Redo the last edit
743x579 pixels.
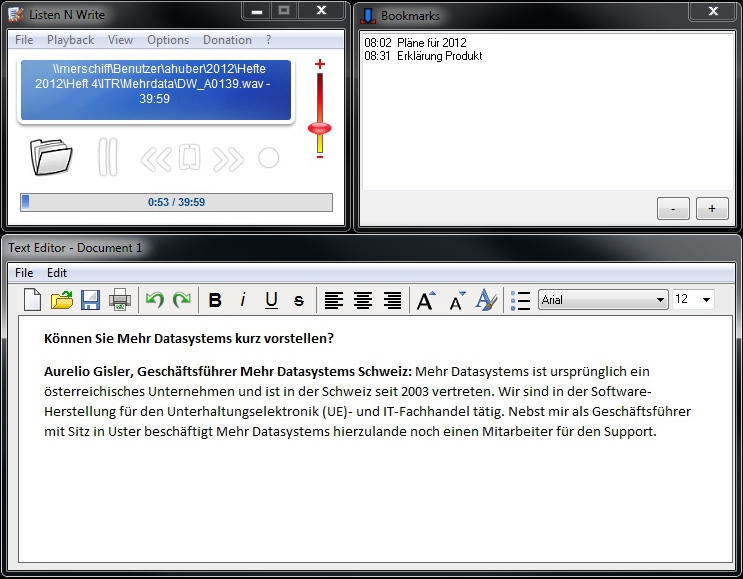coord(182,300)
